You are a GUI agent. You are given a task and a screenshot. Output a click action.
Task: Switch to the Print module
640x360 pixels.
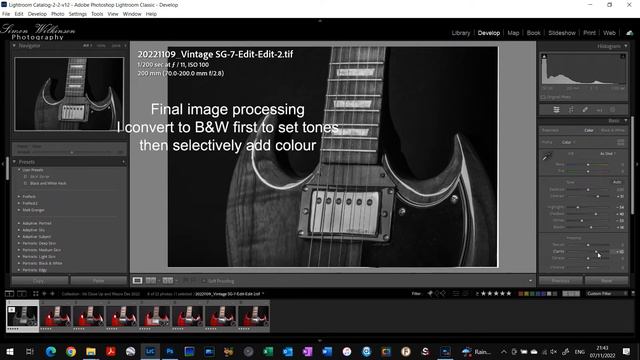[x=589, y=33]
